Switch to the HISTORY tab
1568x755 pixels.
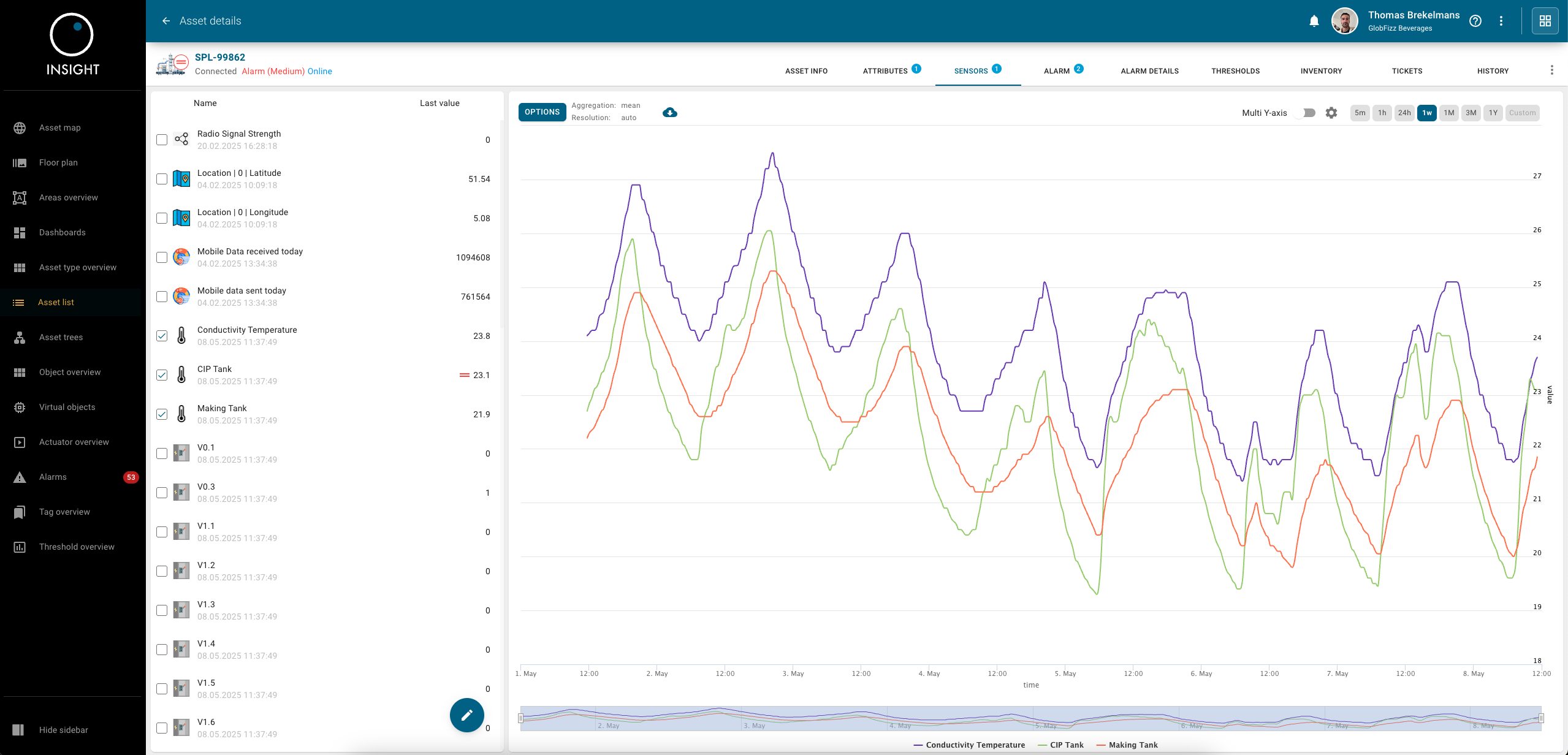[1493, 71]
